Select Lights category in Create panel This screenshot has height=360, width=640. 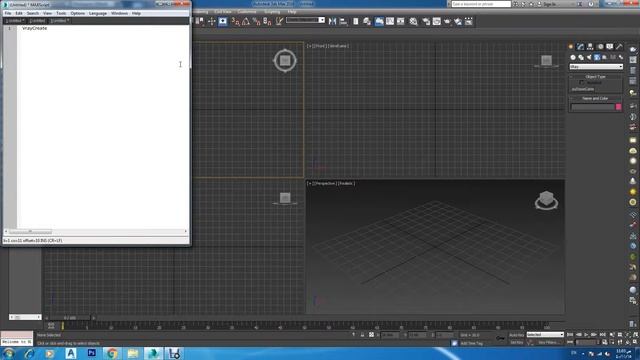(x=589, y=58)
